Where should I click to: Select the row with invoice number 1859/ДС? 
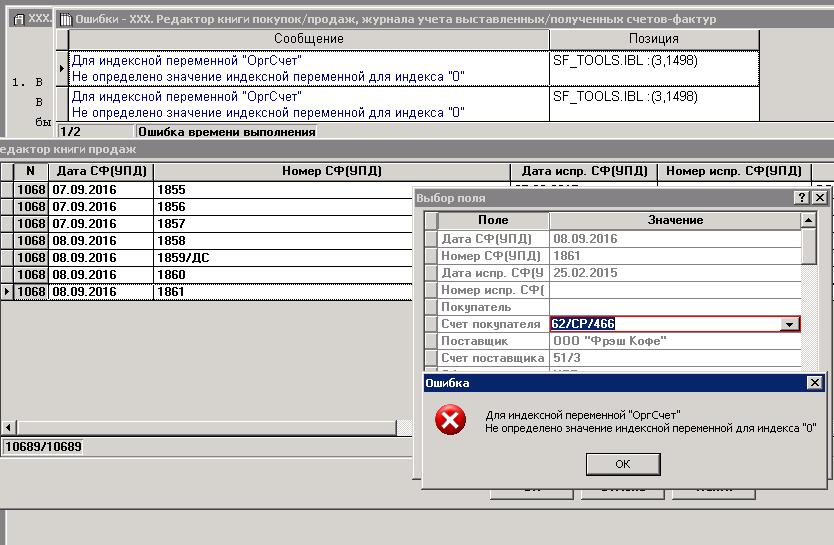point(282,257)
